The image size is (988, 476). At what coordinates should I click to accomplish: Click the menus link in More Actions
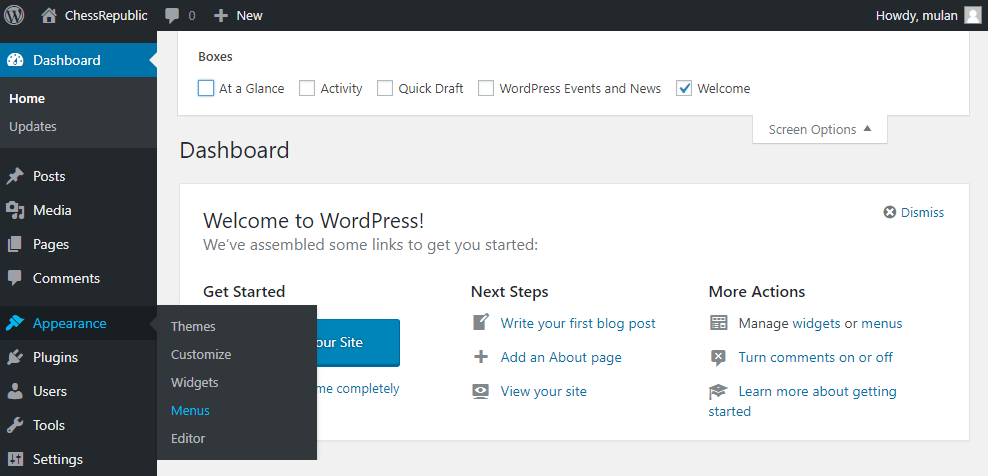[x=882, y=323]
